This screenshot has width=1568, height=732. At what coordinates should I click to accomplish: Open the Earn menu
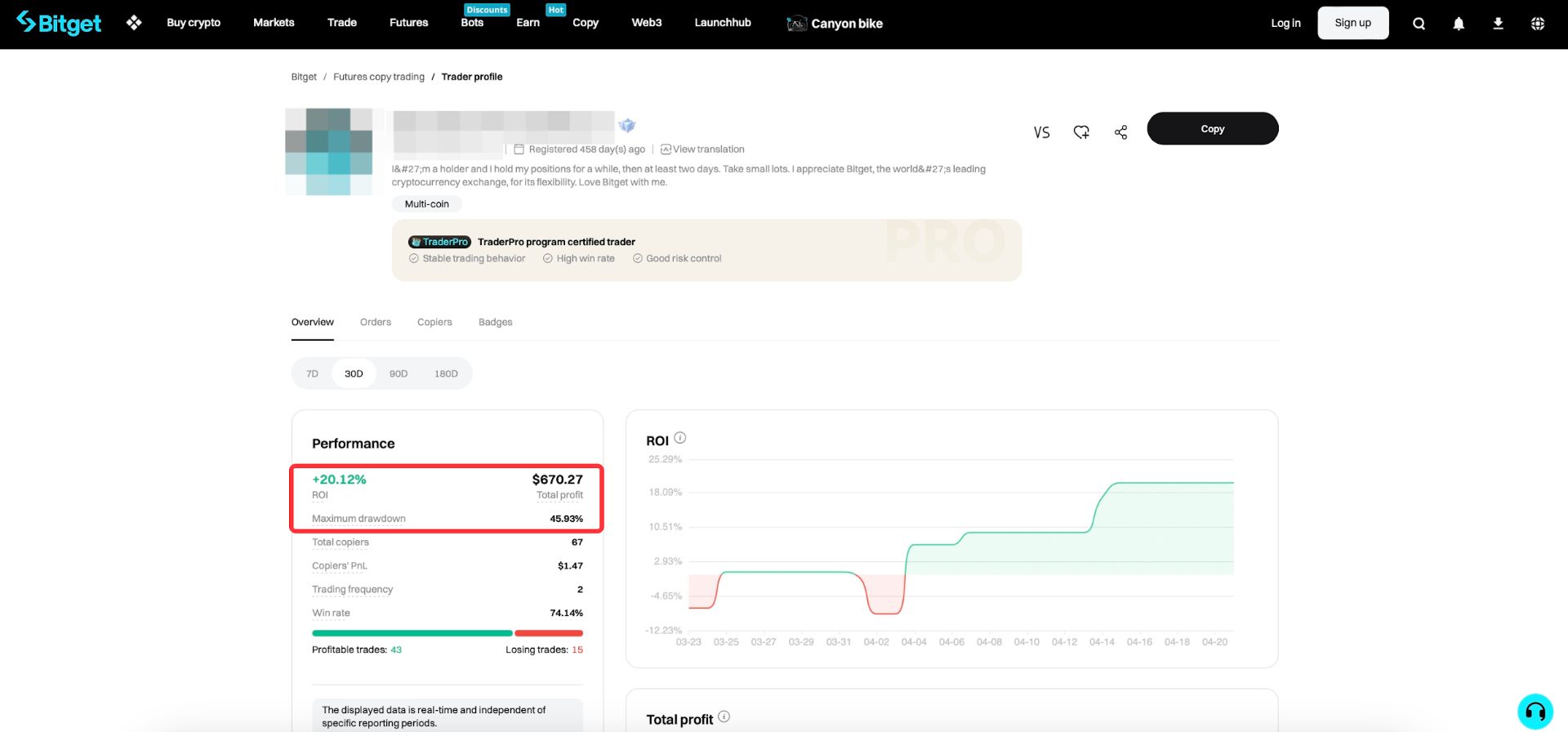528,23
